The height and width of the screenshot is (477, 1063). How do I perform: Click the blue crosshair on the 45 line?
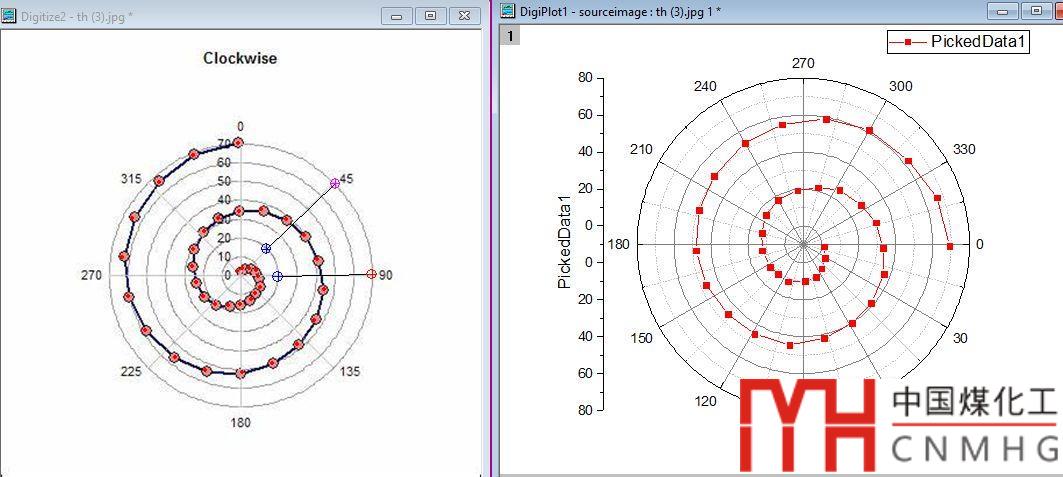pyautogui.click(x=266, y=248)
